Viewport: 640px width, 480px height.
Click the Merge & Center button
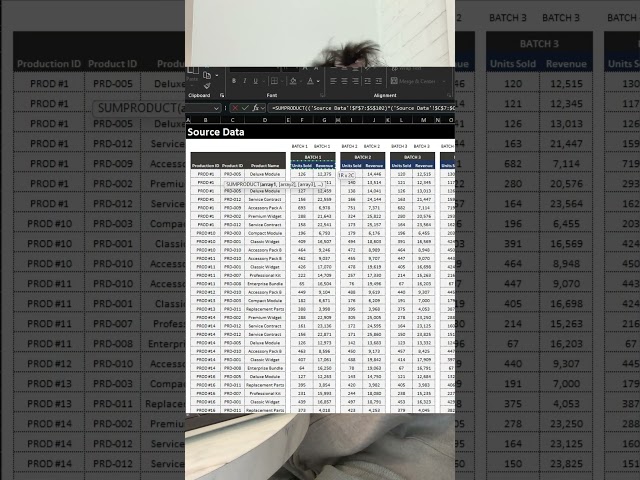click(x=413, y=81)
